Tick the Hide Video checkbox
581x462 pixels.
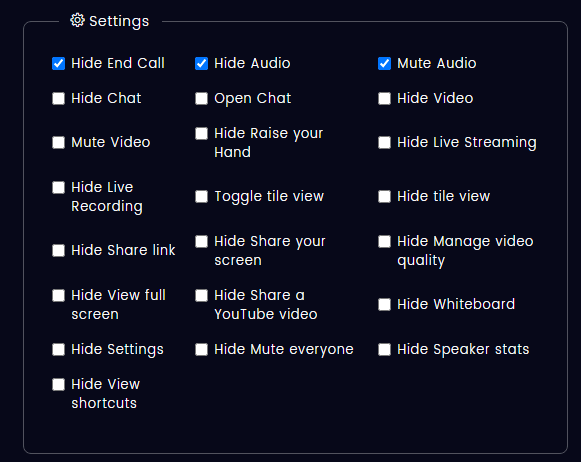385,99
